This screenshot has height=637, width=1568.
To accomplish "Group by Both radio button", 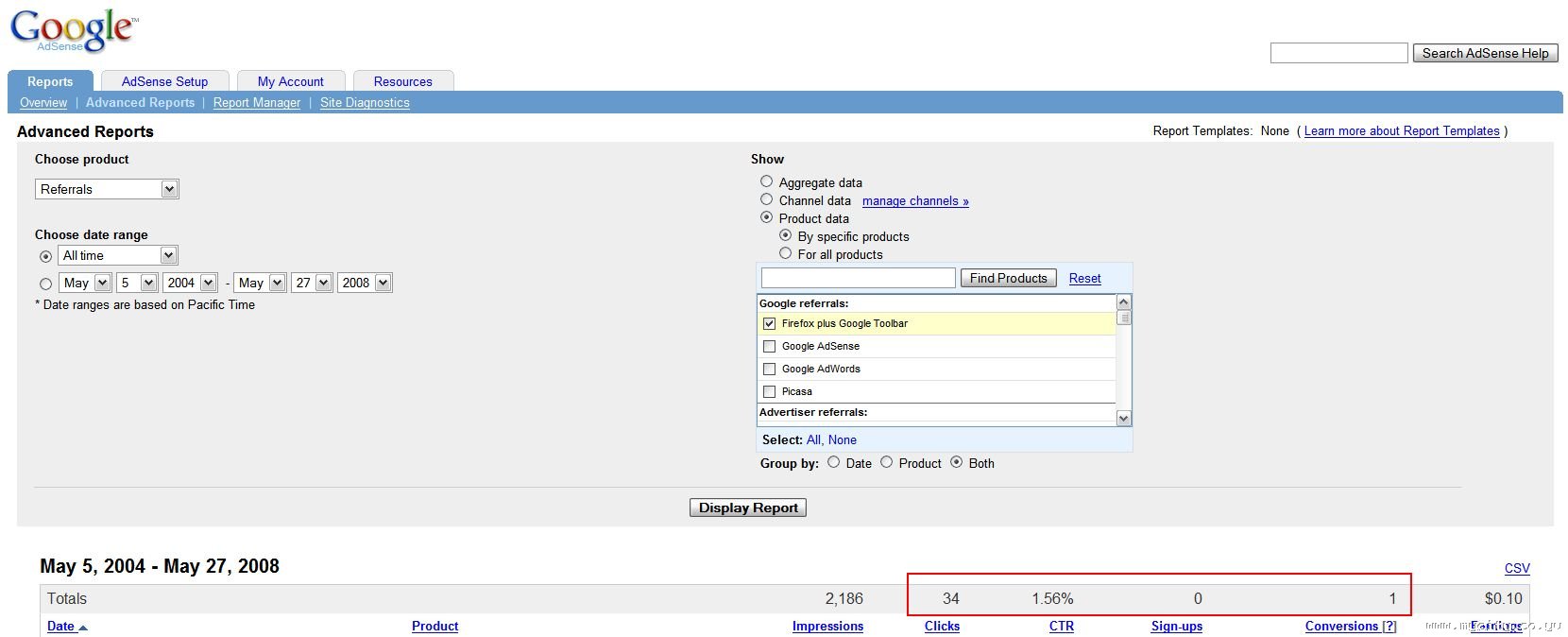I will tap(956, 462).
